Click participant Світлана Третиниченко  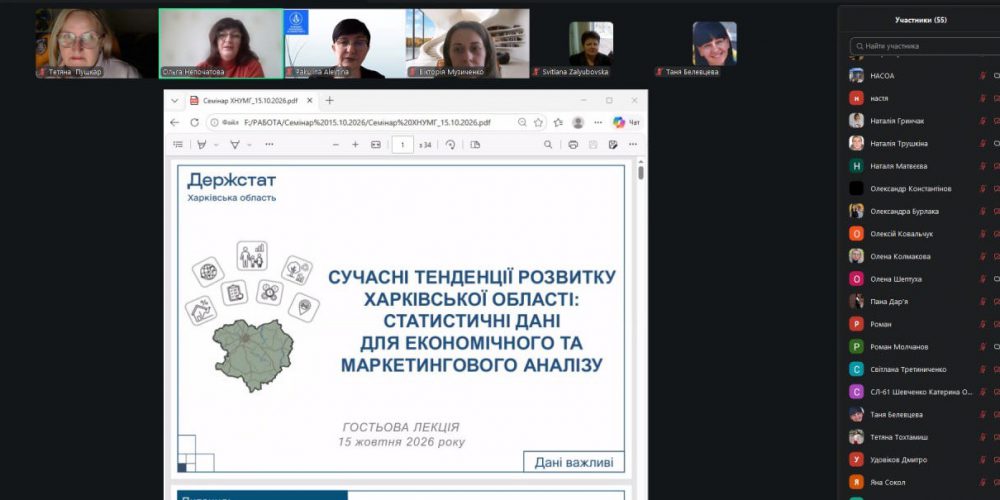(x=923, y=369)
